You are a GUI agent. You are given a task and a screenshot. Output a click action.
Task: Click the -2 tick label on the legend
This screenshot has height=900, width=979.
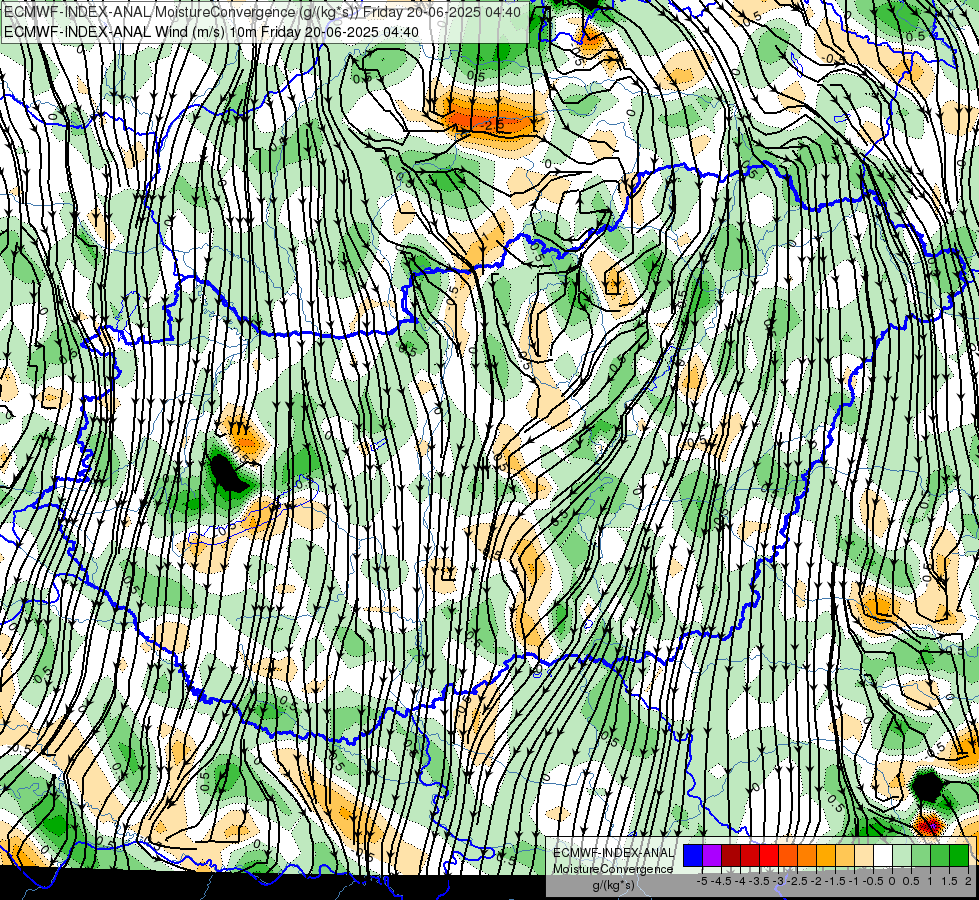pos(816,881)
